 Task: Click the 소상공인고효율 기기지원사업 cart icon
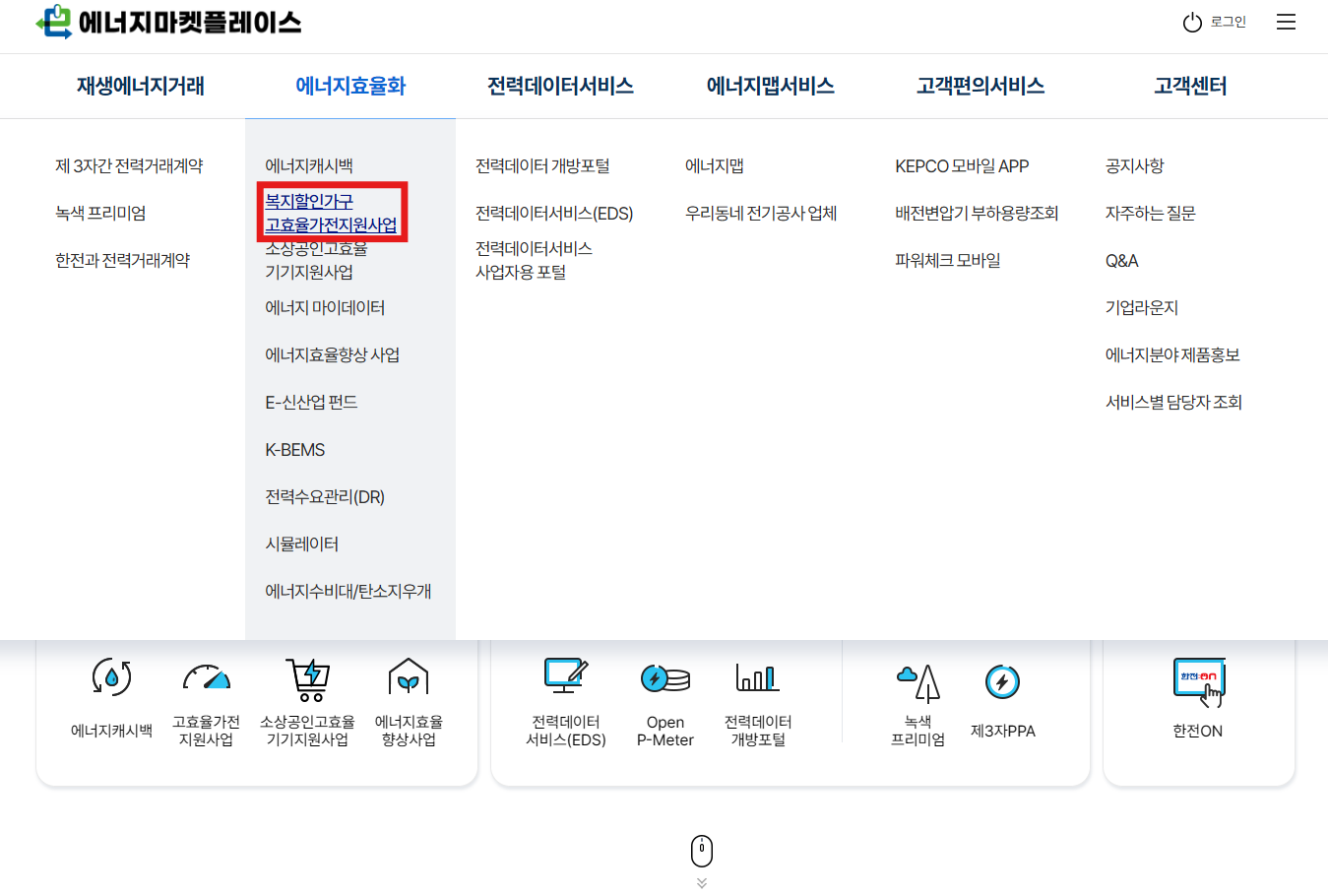(x=308, y=679)
